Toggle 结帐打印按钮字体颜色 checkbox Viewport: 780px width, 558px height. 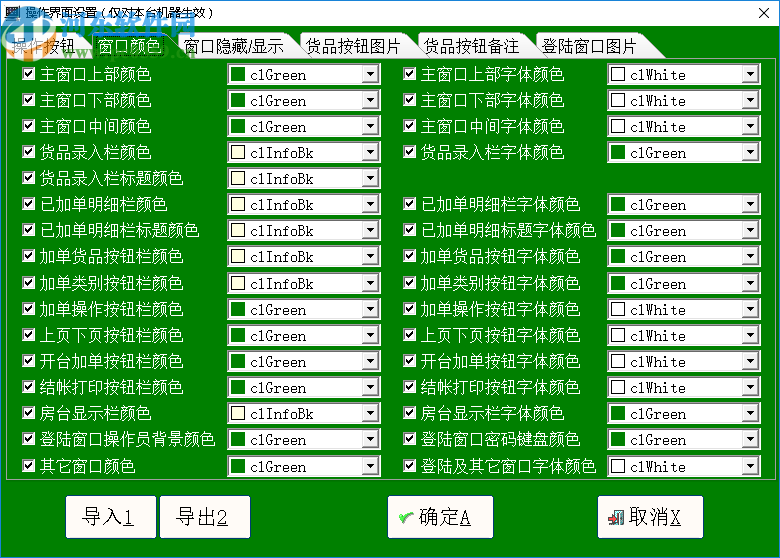click(x=409, y=386)
